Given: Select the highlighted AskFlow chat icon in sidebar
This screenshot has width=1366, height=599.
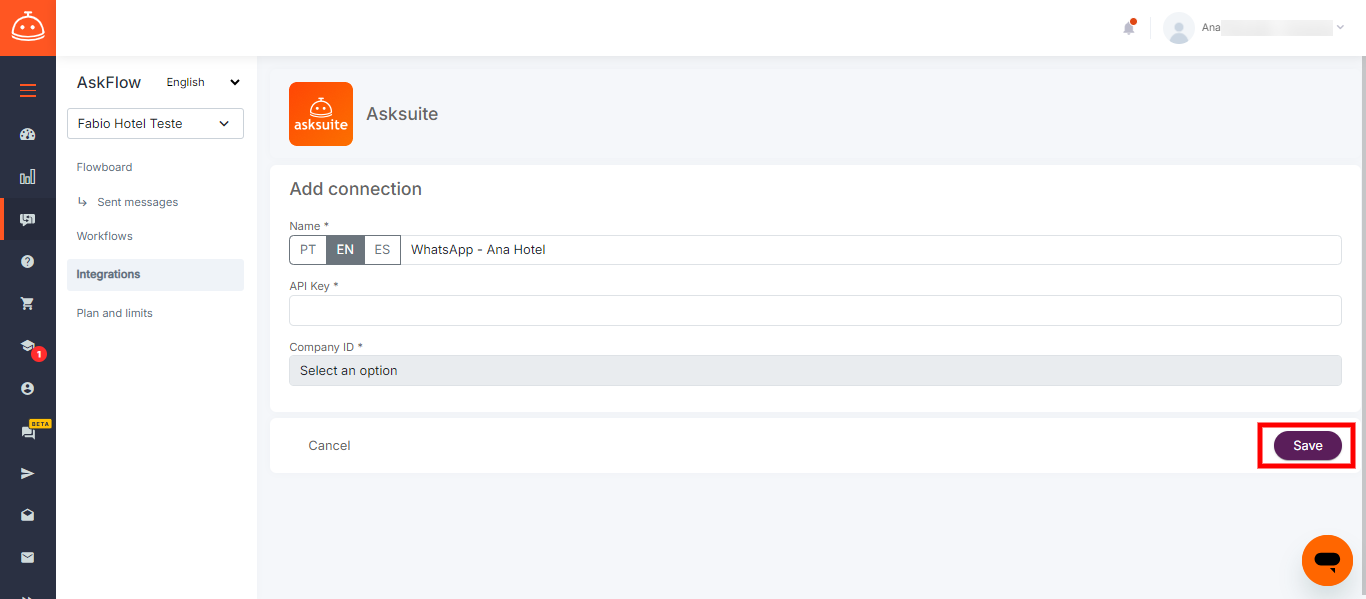Looking at the screenshot, I should click(x=28, y=219).
